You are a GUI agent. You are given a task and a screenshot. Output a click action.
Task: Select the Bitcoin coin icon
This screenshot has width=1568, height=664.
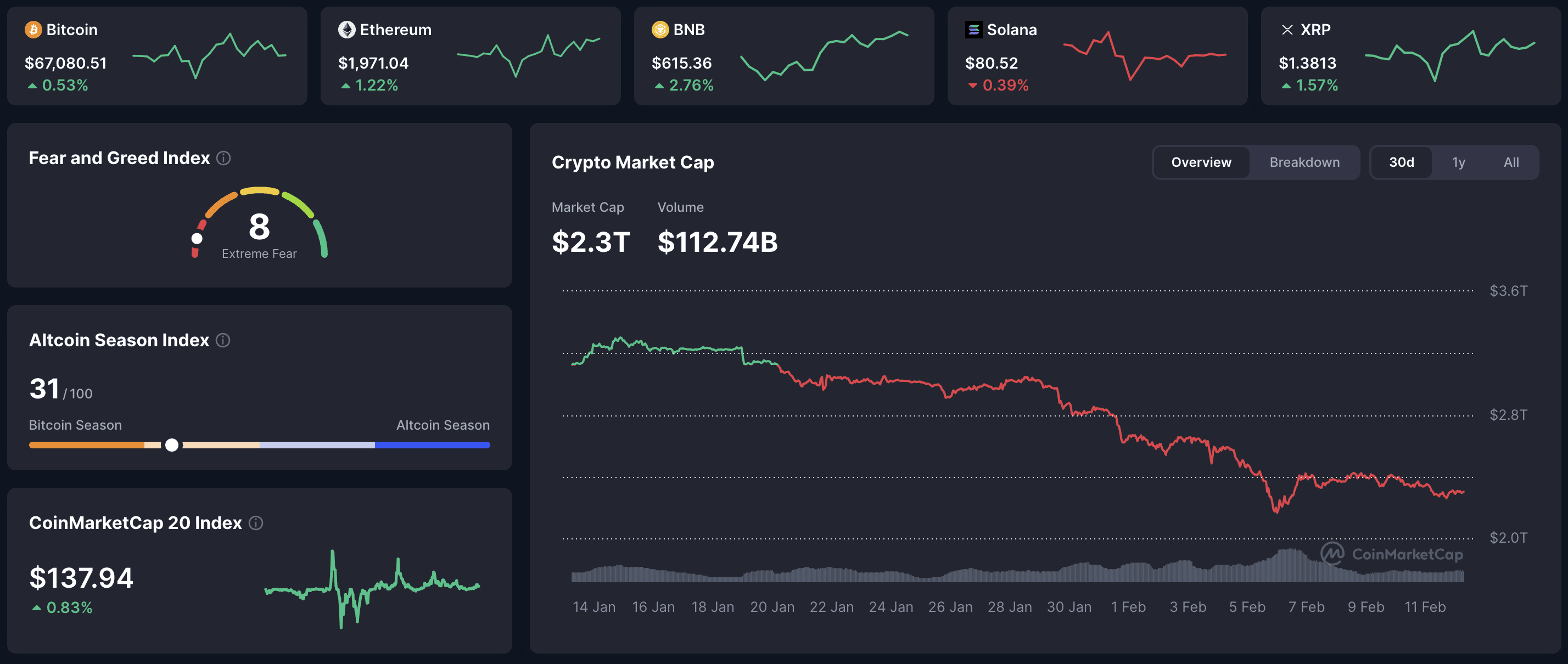pyautogui.click(x=33, y=29)
